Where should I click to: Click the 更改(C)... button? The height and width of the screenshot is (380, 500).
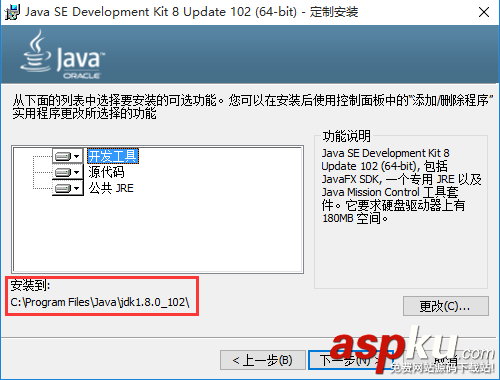(446, 306)
